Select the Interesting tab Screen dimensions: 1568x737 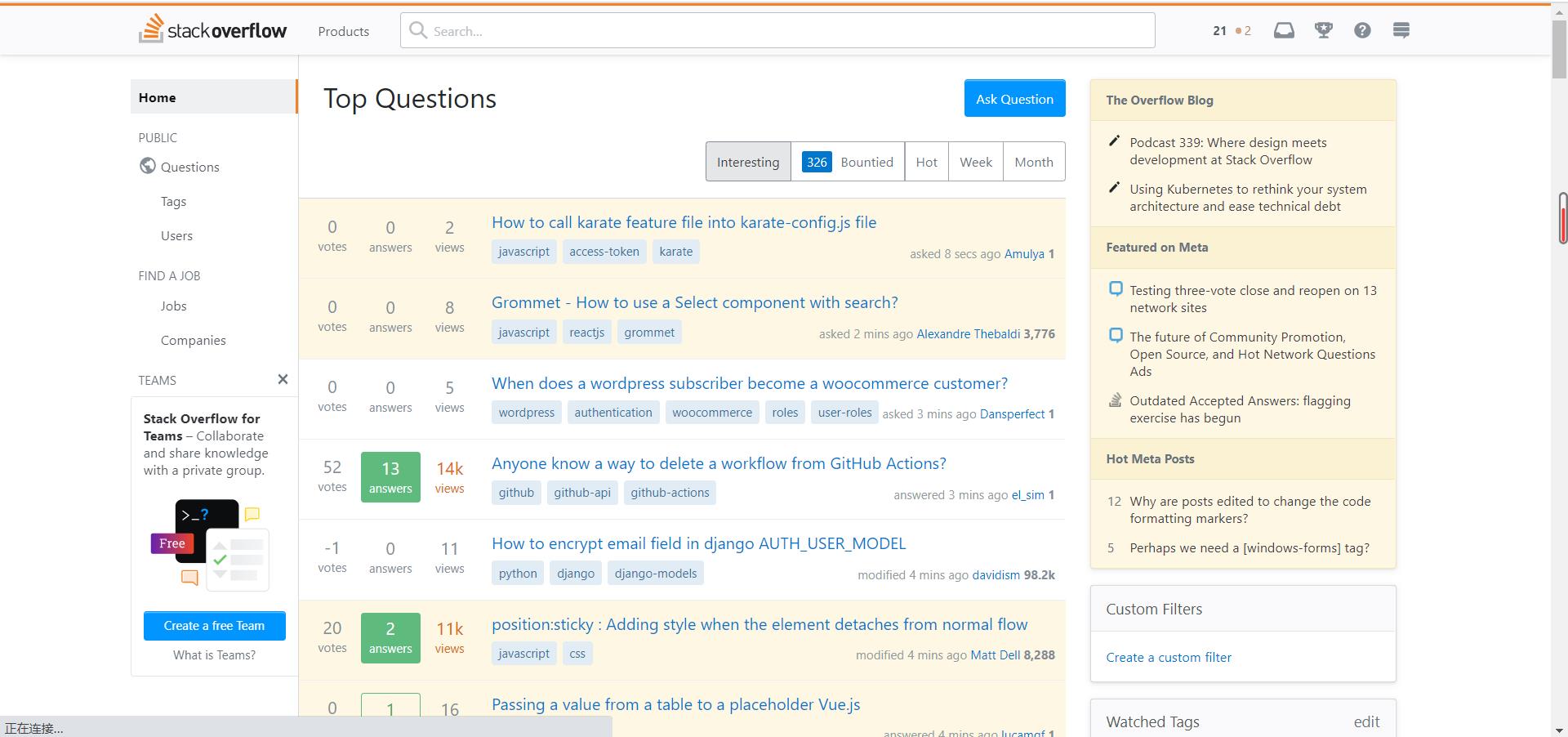coord(748,162)
